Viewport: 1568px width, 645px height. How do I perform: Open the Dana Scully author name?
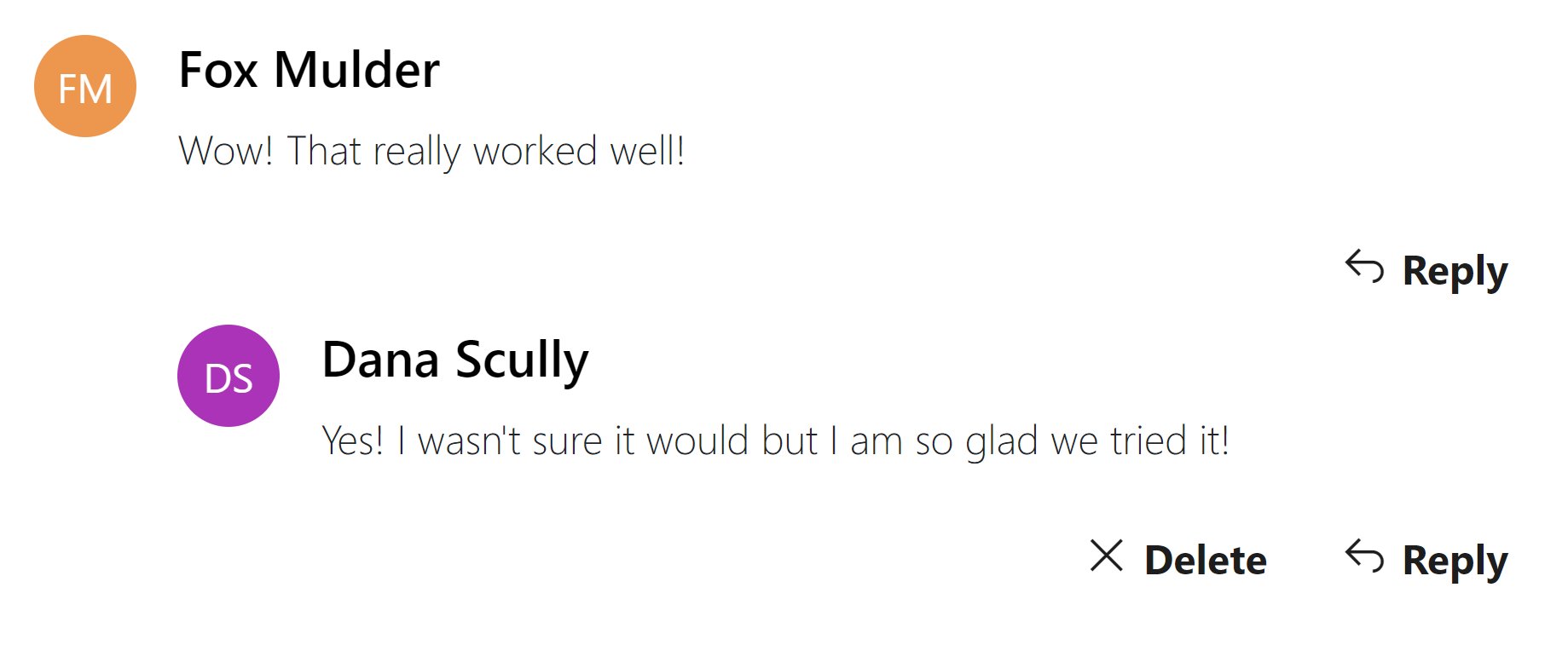click(455, 360)
